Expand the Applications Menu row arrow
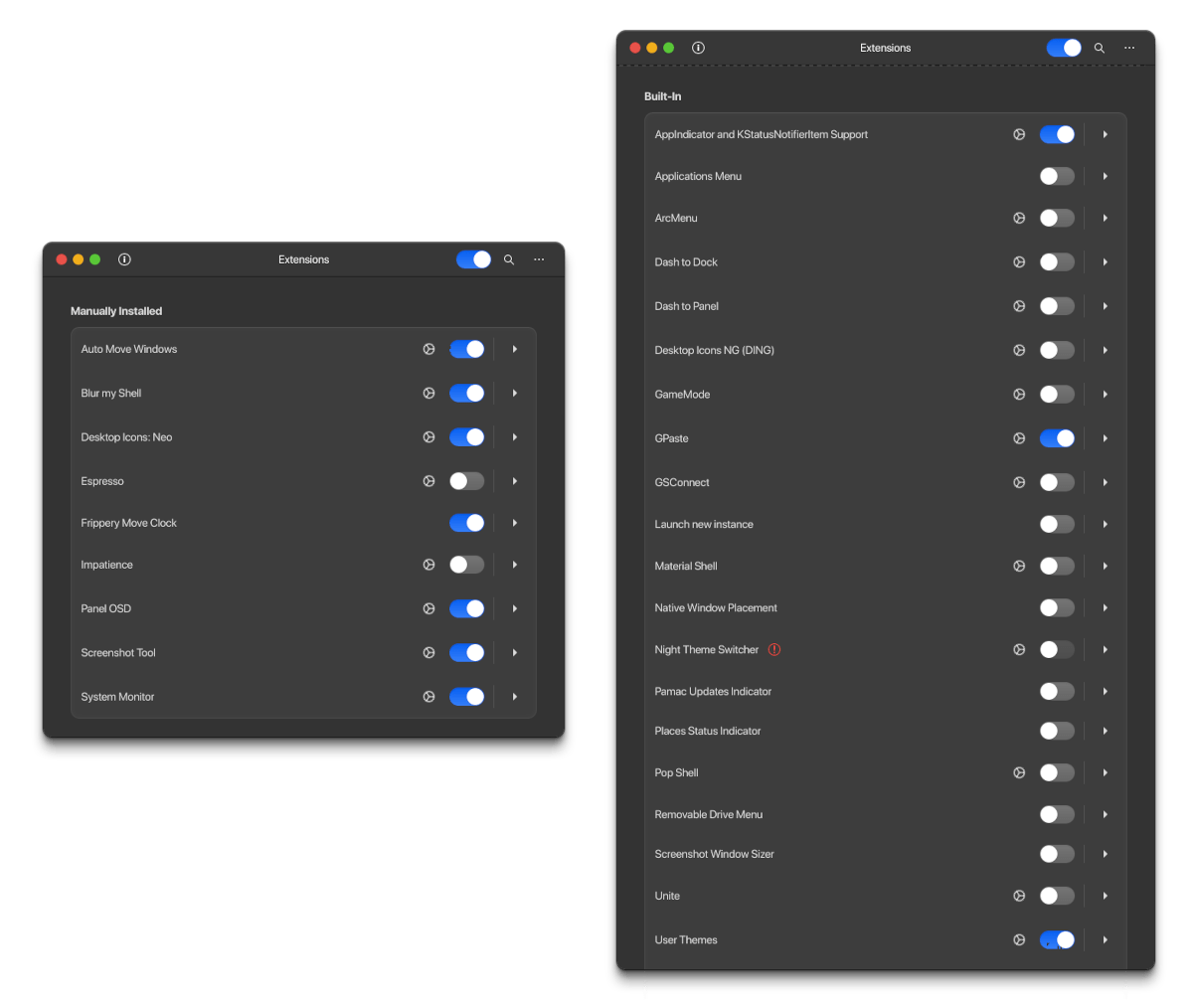The image size is (1193, 1008). point(1106,176)
